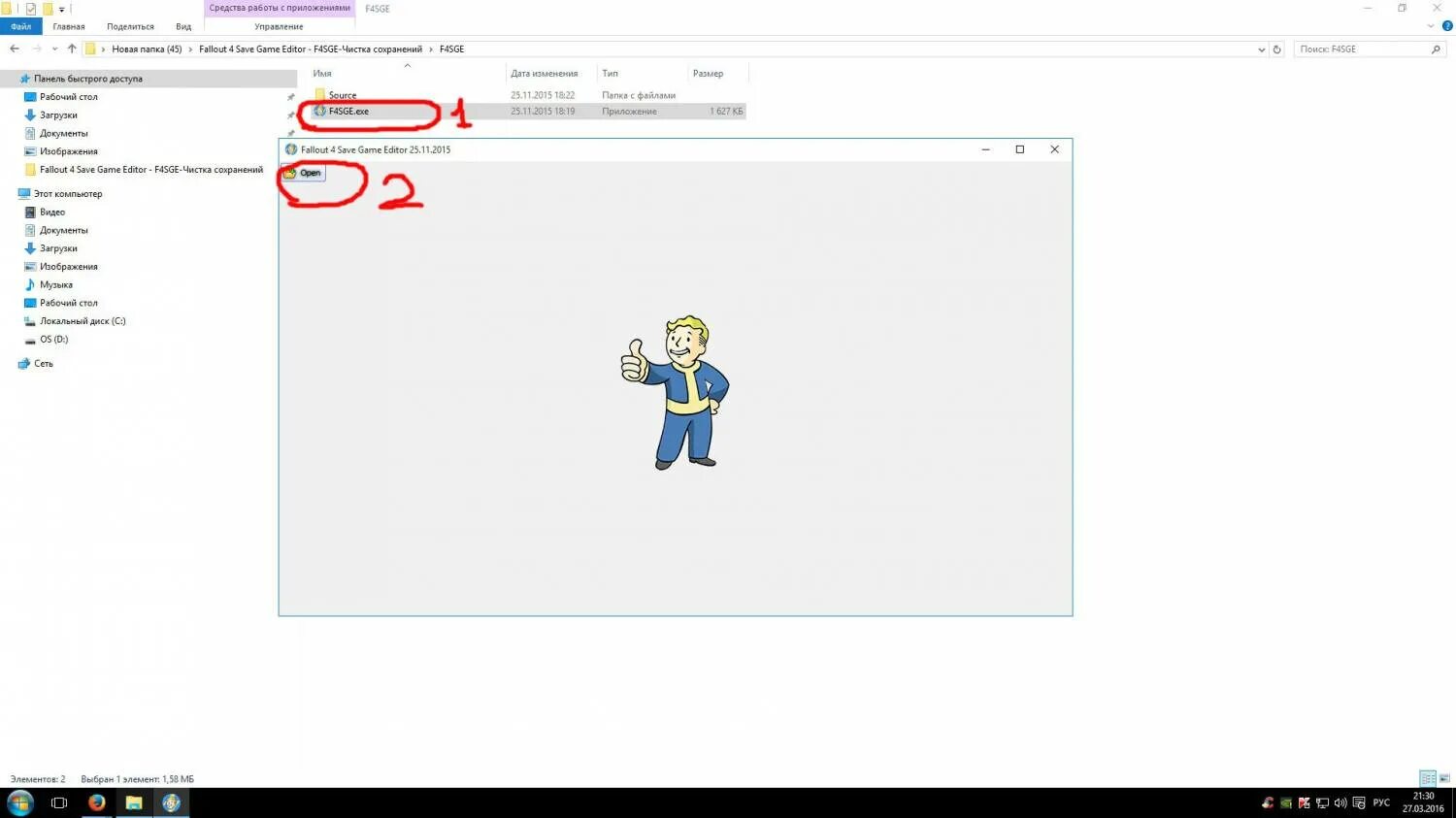This screenshot has width=1456, height=818.
Task: Refresh the Explorer folder view
Action: (1277, 49)
